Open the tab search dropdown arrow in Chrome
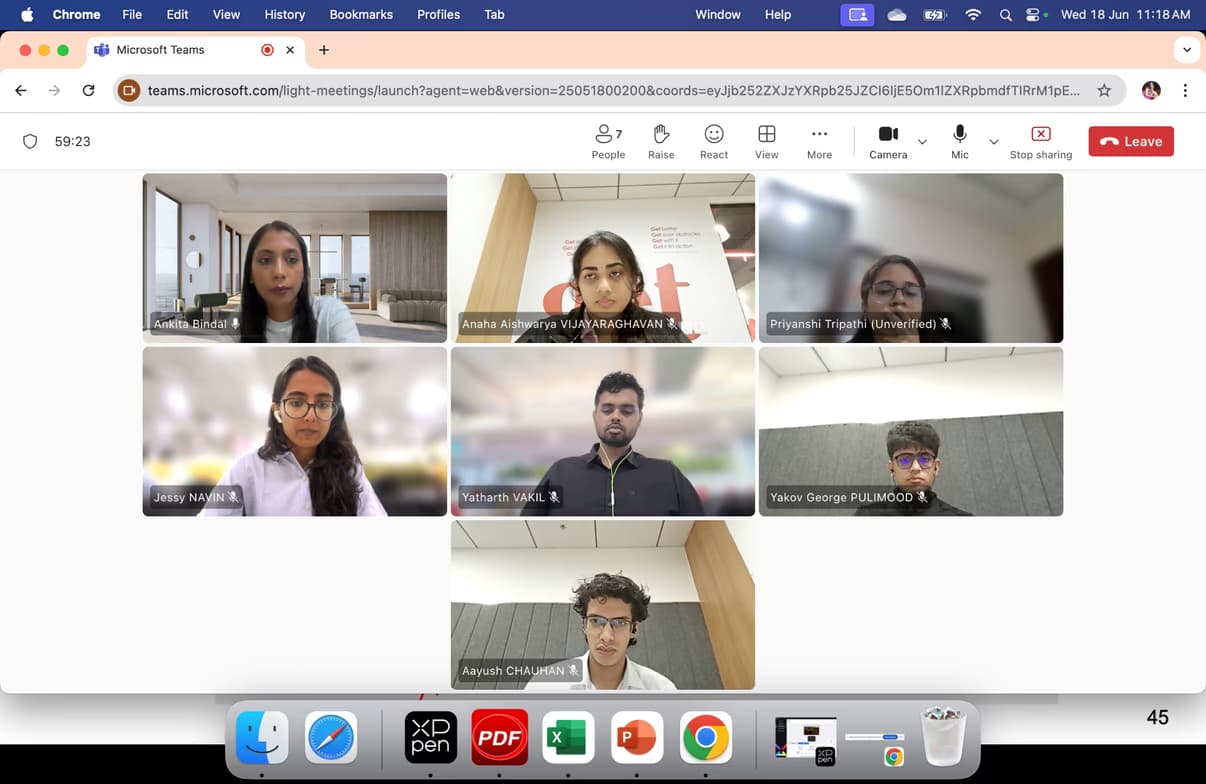 coord(1186,50)
